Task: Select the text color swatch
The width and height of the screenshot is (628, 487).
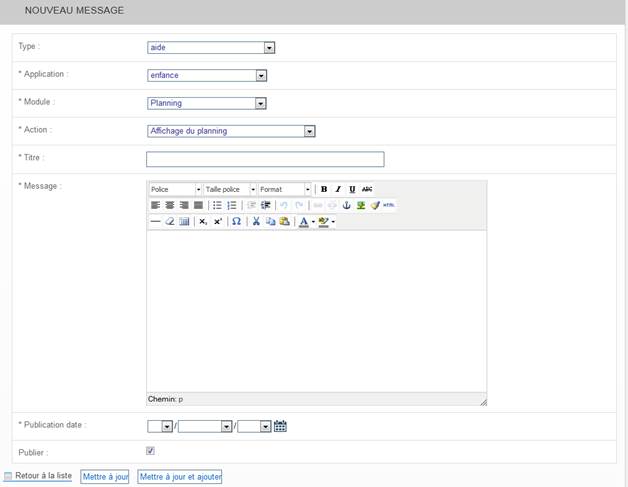Action: point(303,221)
